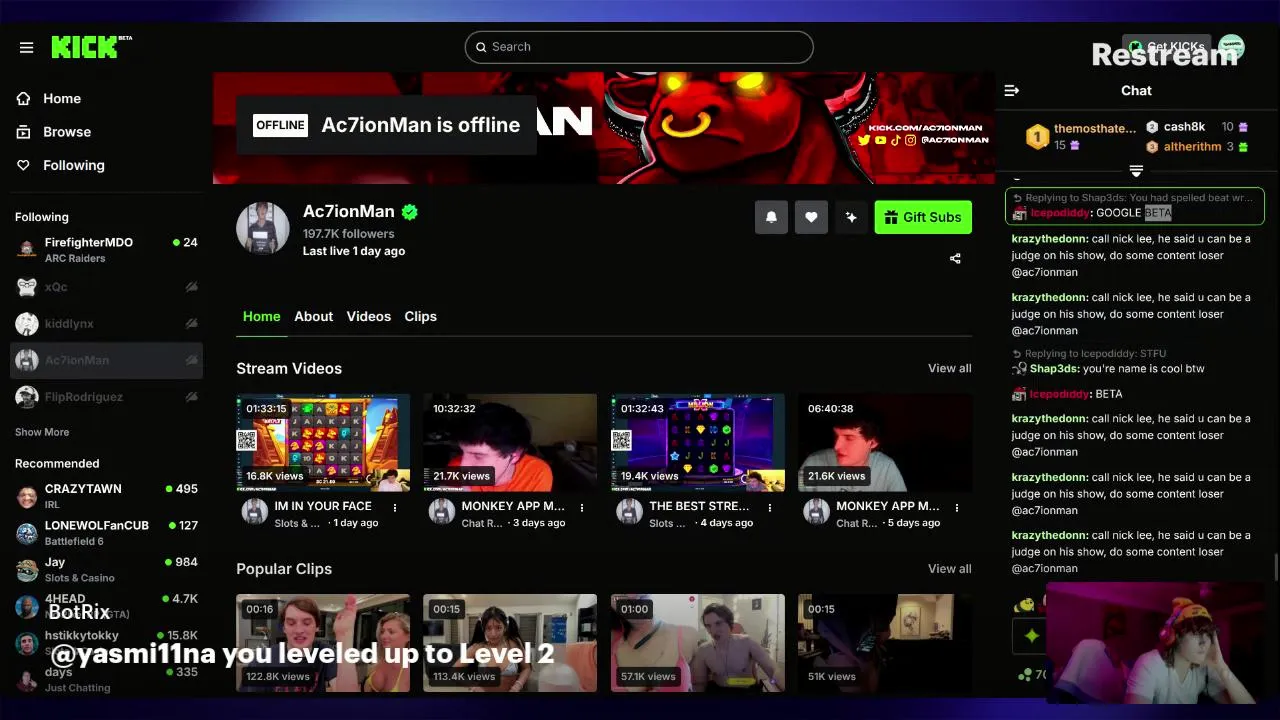Click the sparkle subscribe icon button
Image resolution: width=1280 pixels, height=720 pixels.
pyautogui.click(x=851, y=217)
